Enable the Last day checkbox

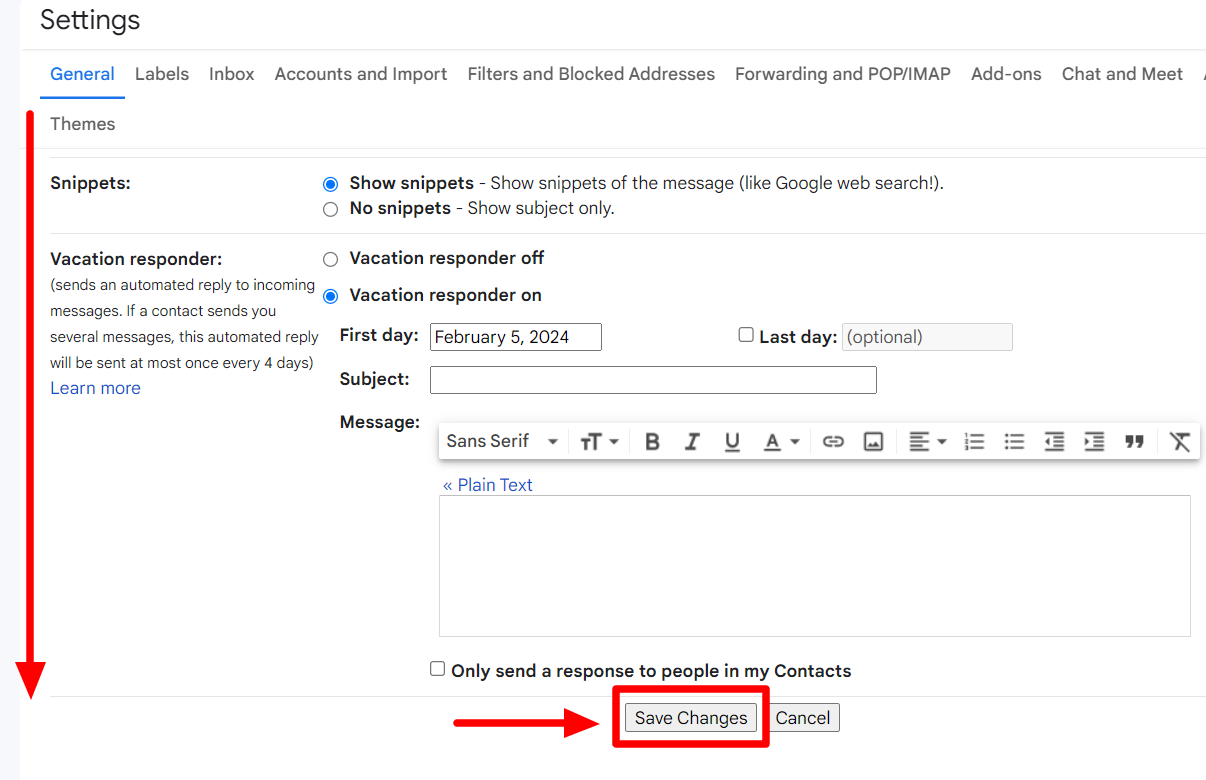[x=746, y=335]
